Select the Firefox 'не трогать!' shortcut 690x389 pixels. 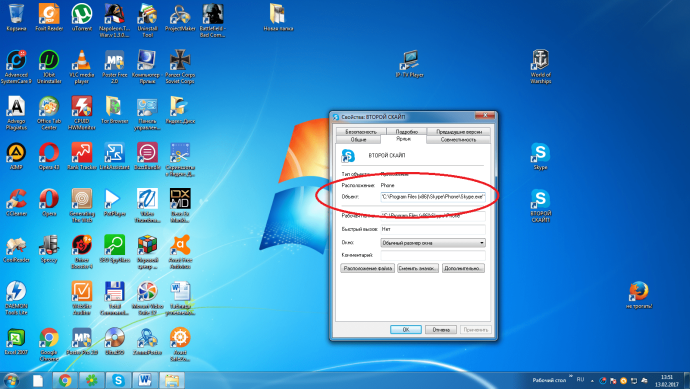pyautogui.click(x=639, y=295)
